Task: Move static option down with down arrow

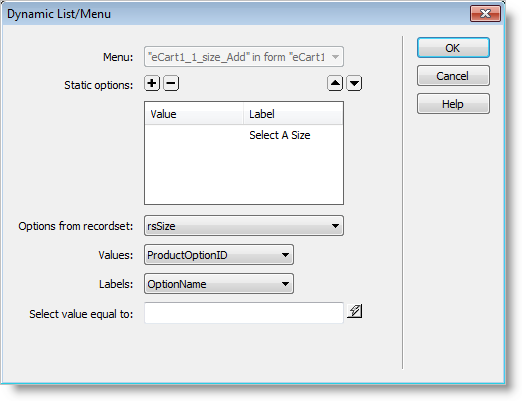Action: [x=354, y=83]
